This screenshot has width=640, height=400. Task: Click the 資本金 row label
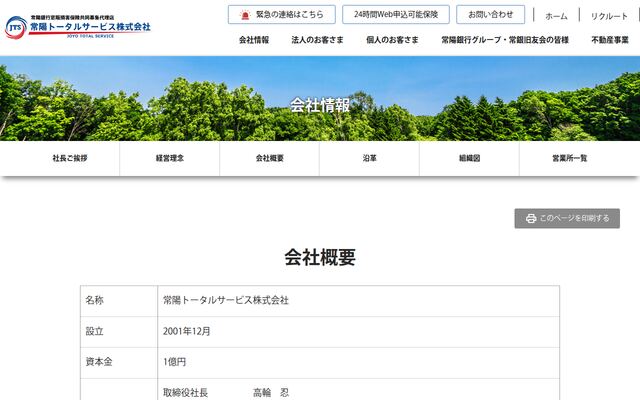(99, 362)
